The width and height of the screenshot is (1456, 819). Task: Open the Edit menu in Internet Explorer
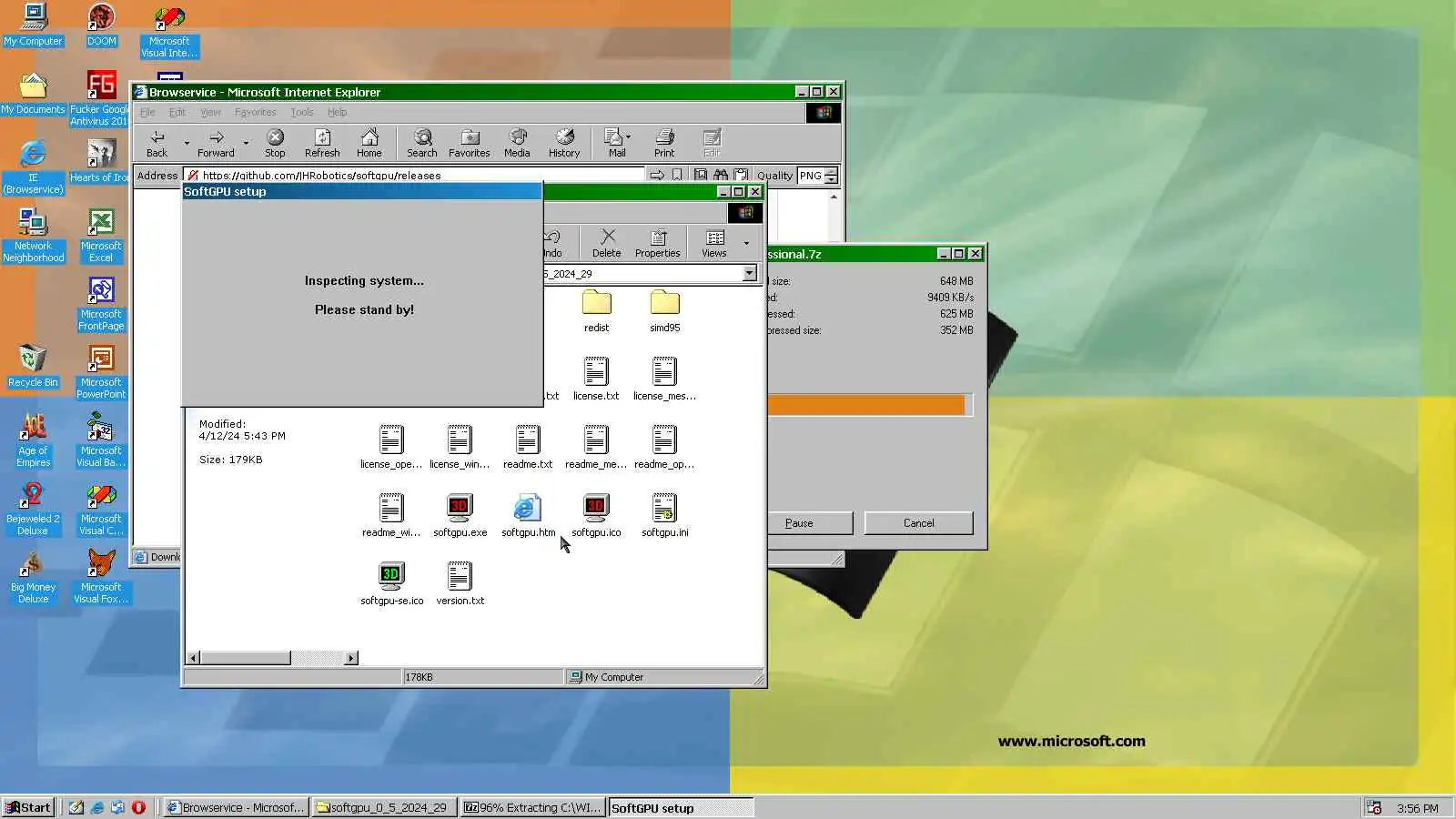[177, 112]
